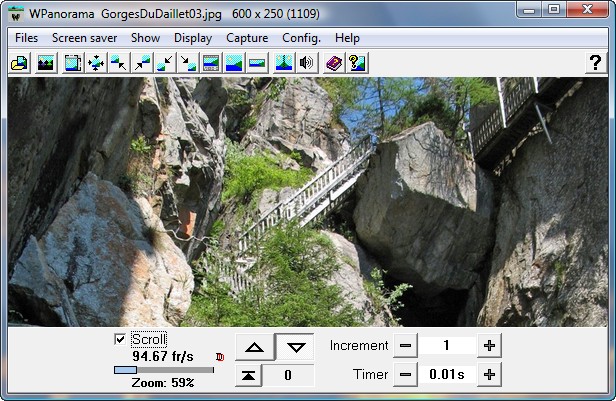Uncheck the Scroll checkbox
The image size is (616, 401).
(x=120, y=339)
